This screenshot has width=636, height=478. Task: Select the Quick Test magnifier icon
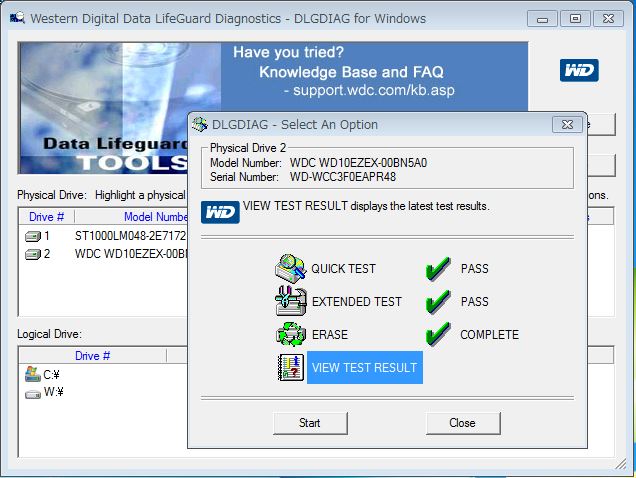tap(290, 268)
